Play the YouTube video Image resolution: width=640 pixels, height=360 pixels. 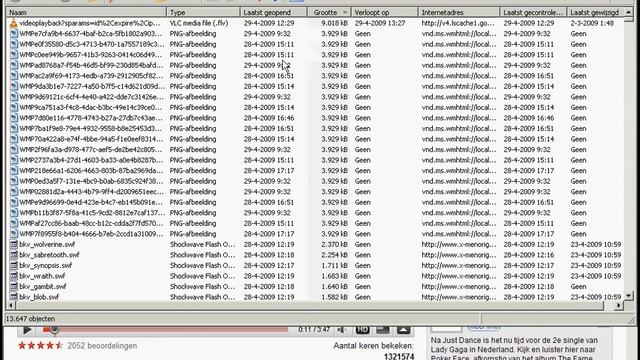click(x=27, y=330)
